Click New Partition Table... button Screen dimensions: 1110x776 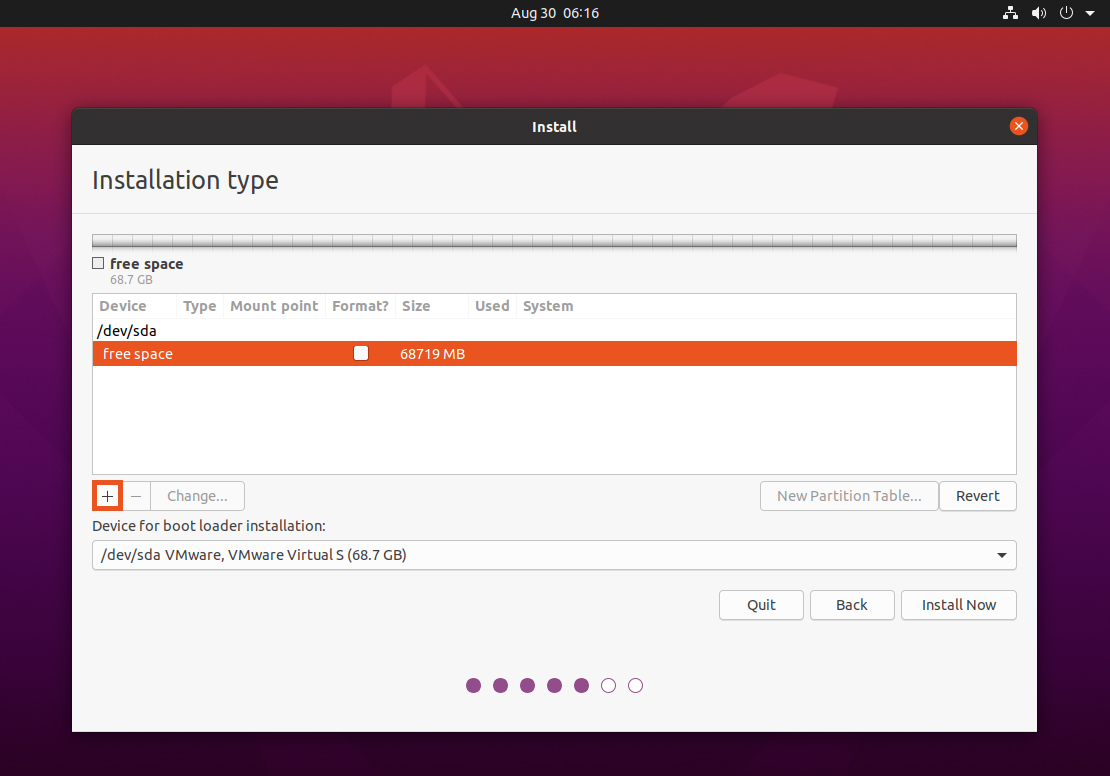(849, 496)
